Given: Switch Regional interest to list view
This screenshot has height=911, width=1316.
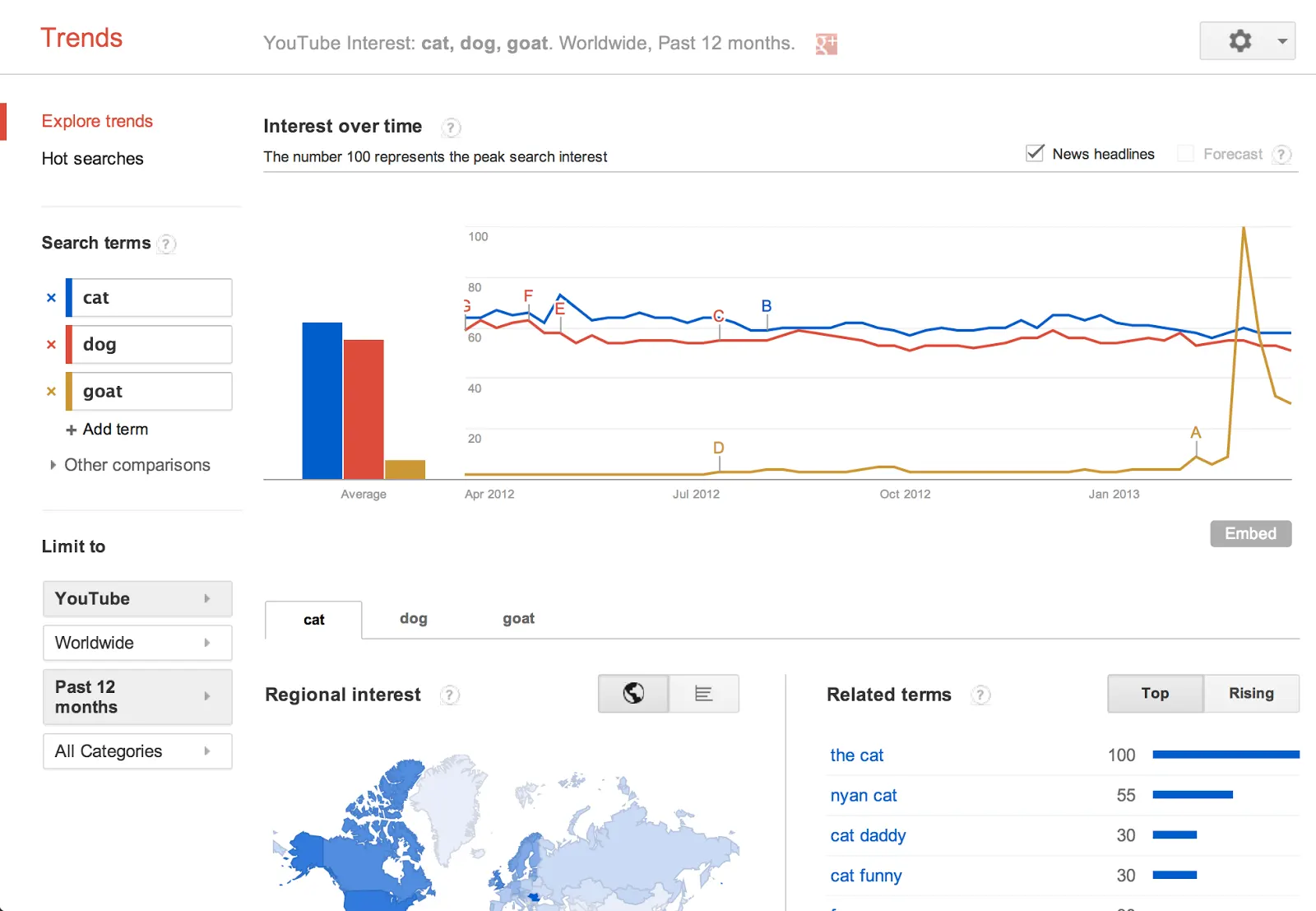Looking at the screenshot, I should (x=704, y=694).
